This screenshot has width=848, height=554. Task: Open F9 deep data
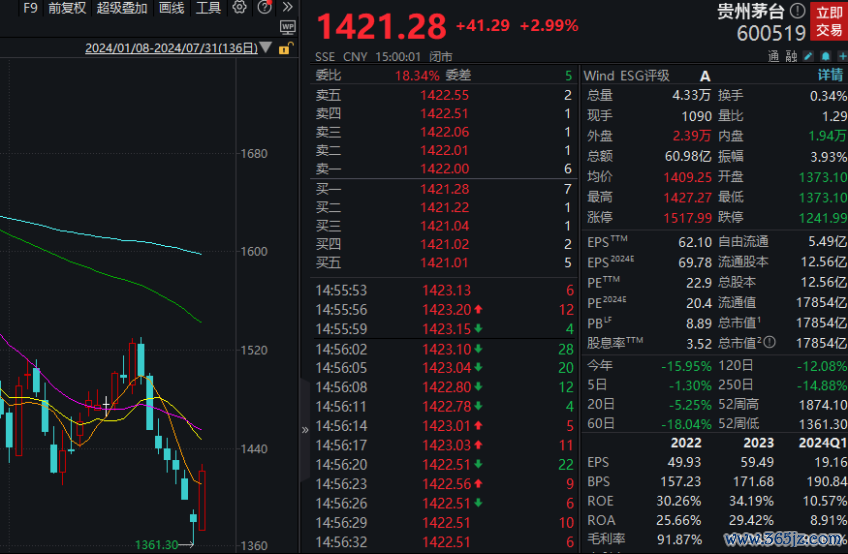click(x=31, y=8)
